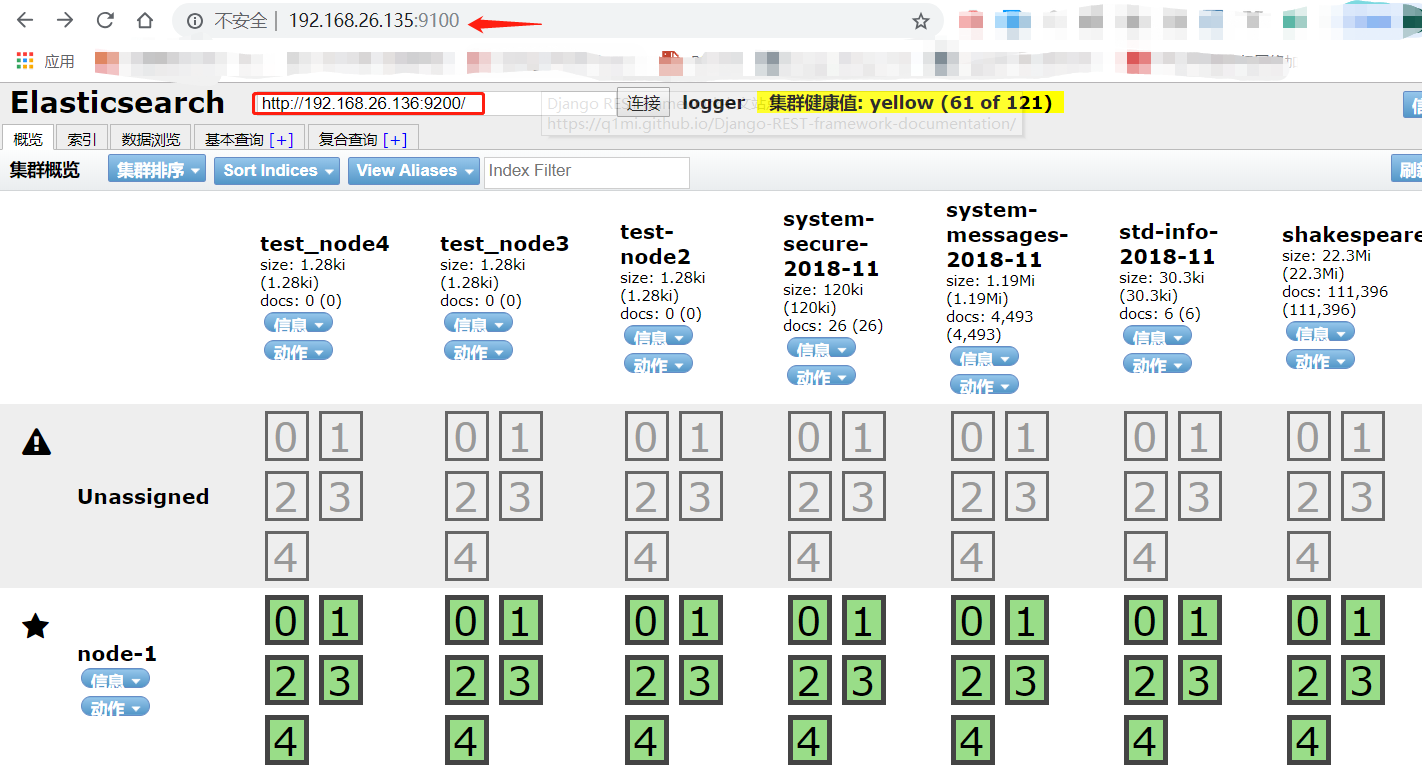Open 信息 dropdown for test_node4
Viewport: 1422px width, 770px height.
[298, 323]
